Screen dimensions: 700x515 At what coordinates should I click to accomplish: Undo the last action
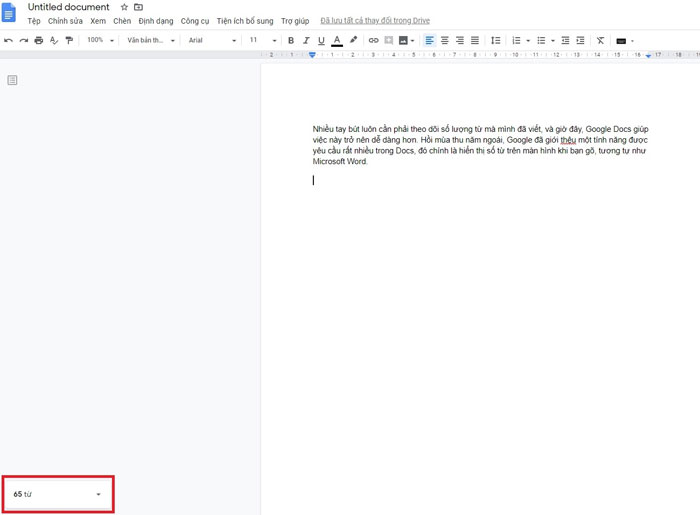click(x=8, y=41)
